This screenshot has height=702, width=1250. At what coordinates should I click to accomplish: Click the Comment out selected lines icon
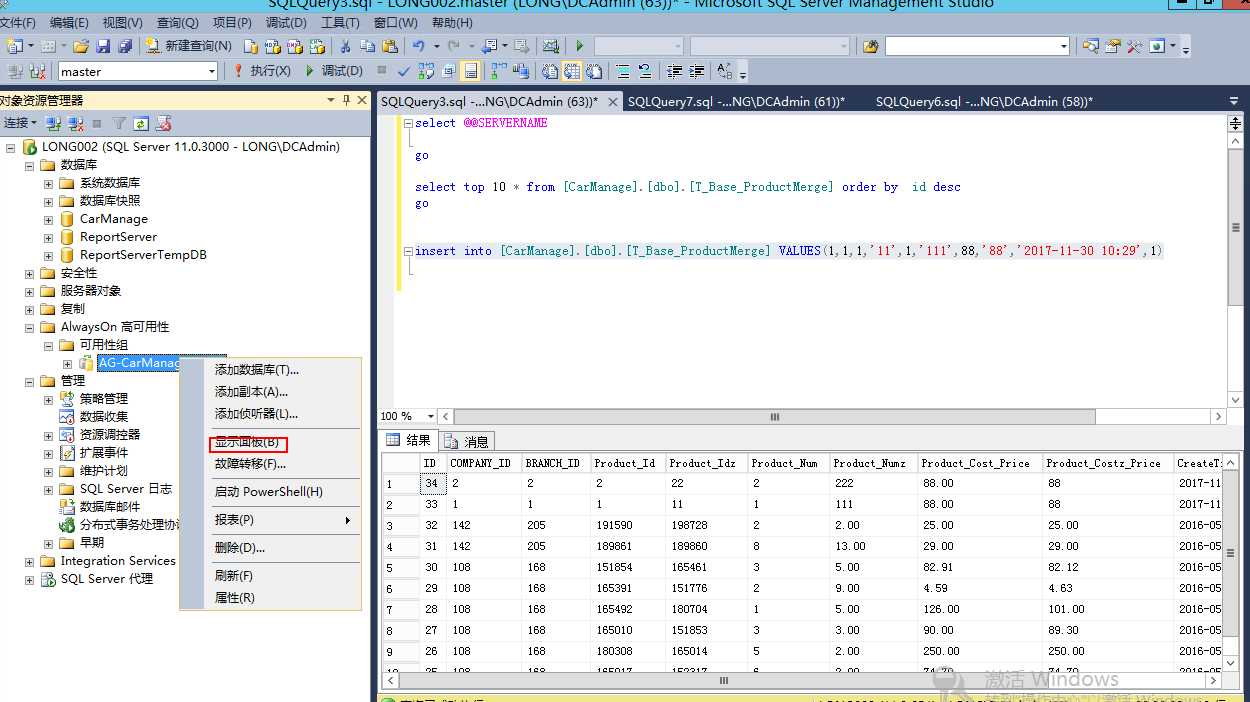pos(623,71)
